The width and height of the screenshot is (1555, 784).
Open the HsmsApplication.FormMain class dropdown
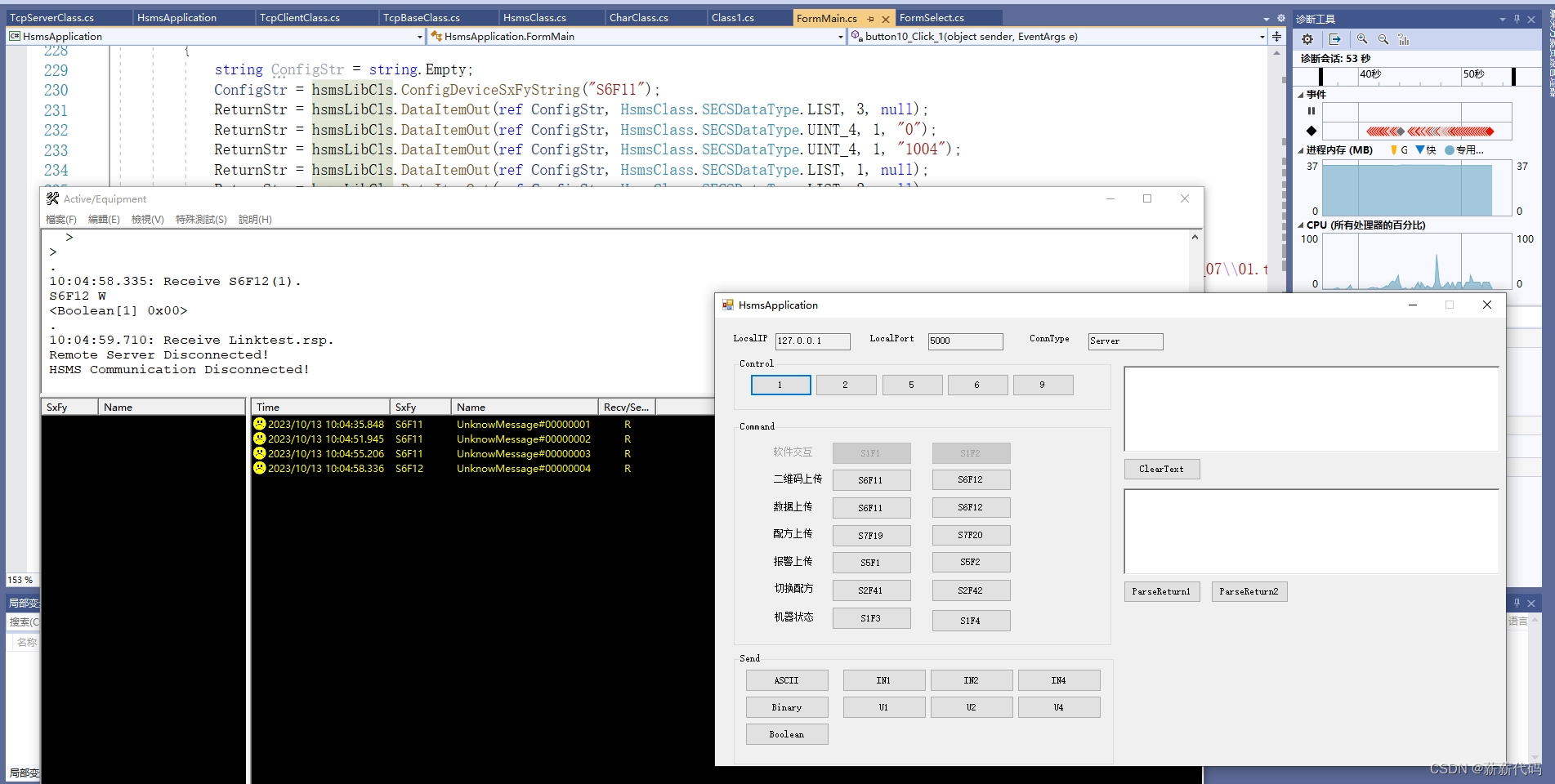click(841, 37)
